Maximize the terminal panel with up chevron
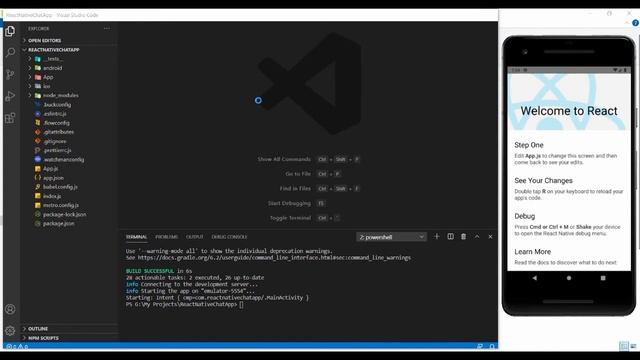Viewport: 640px width, 360px height. (477, 236)
